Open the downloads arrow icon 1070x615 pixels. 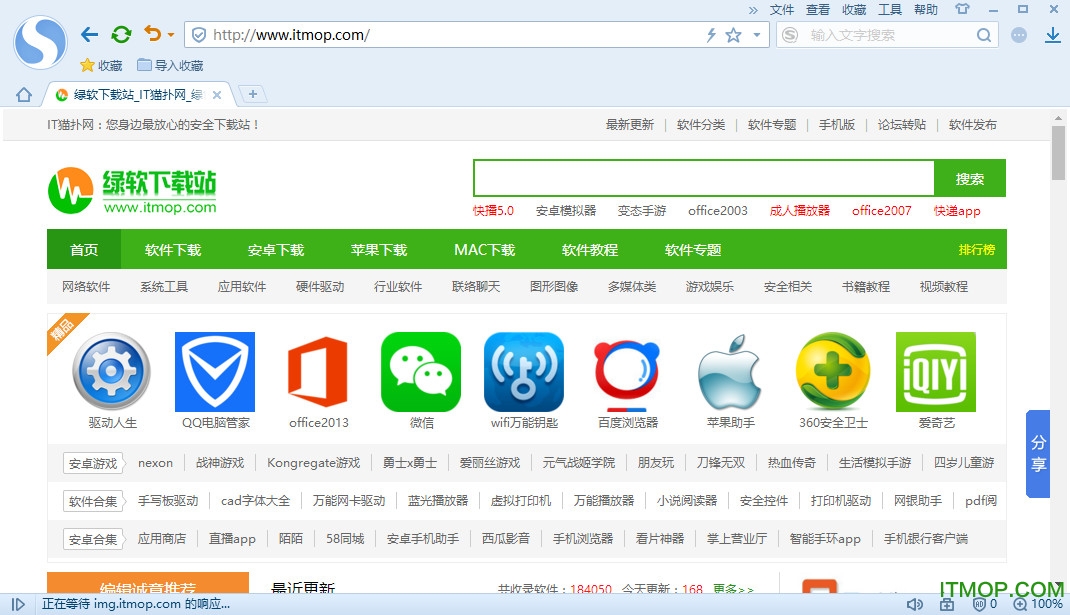click(x=1053, y=35)
